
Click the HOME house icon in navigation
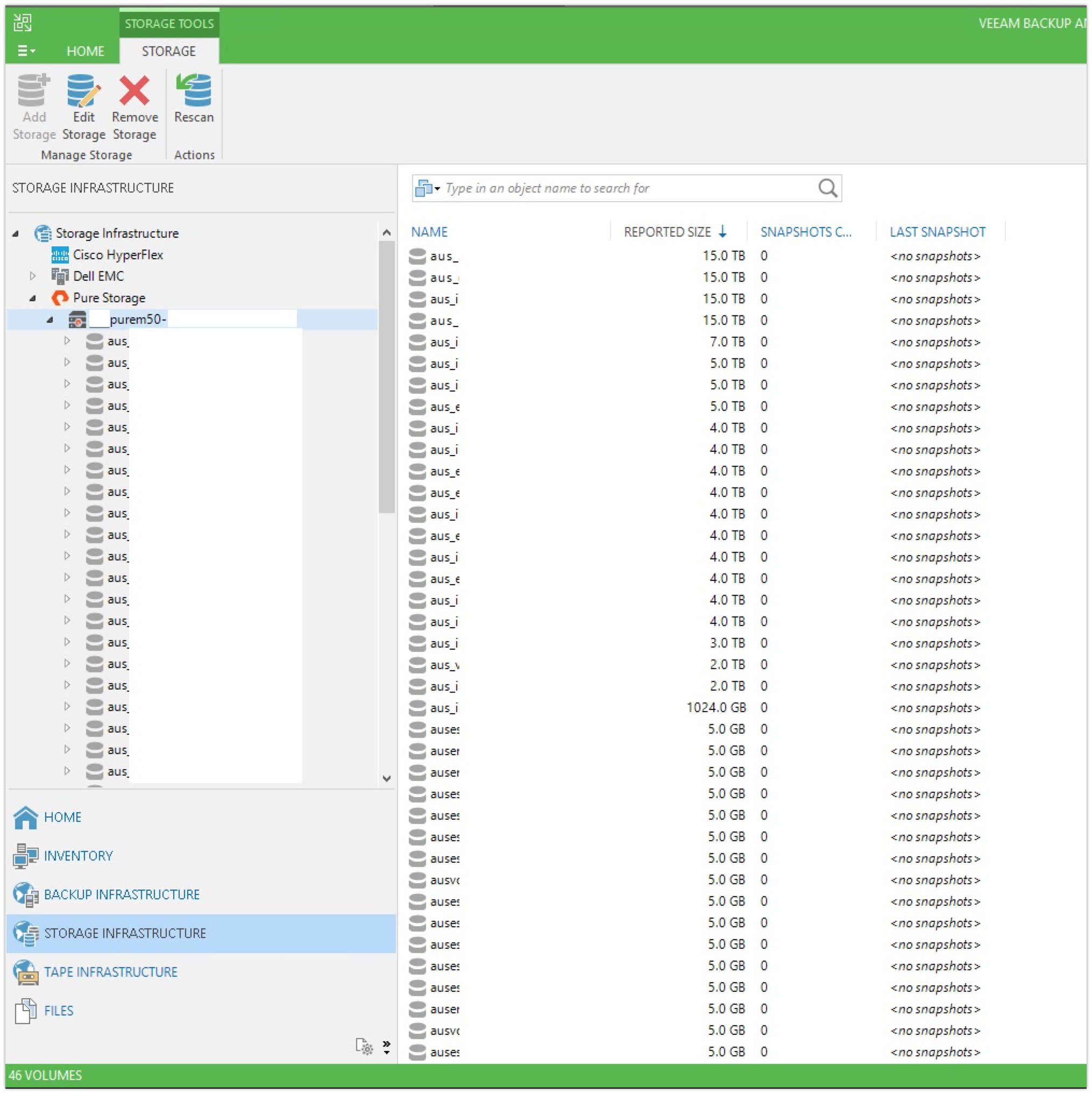click(25, 817)
